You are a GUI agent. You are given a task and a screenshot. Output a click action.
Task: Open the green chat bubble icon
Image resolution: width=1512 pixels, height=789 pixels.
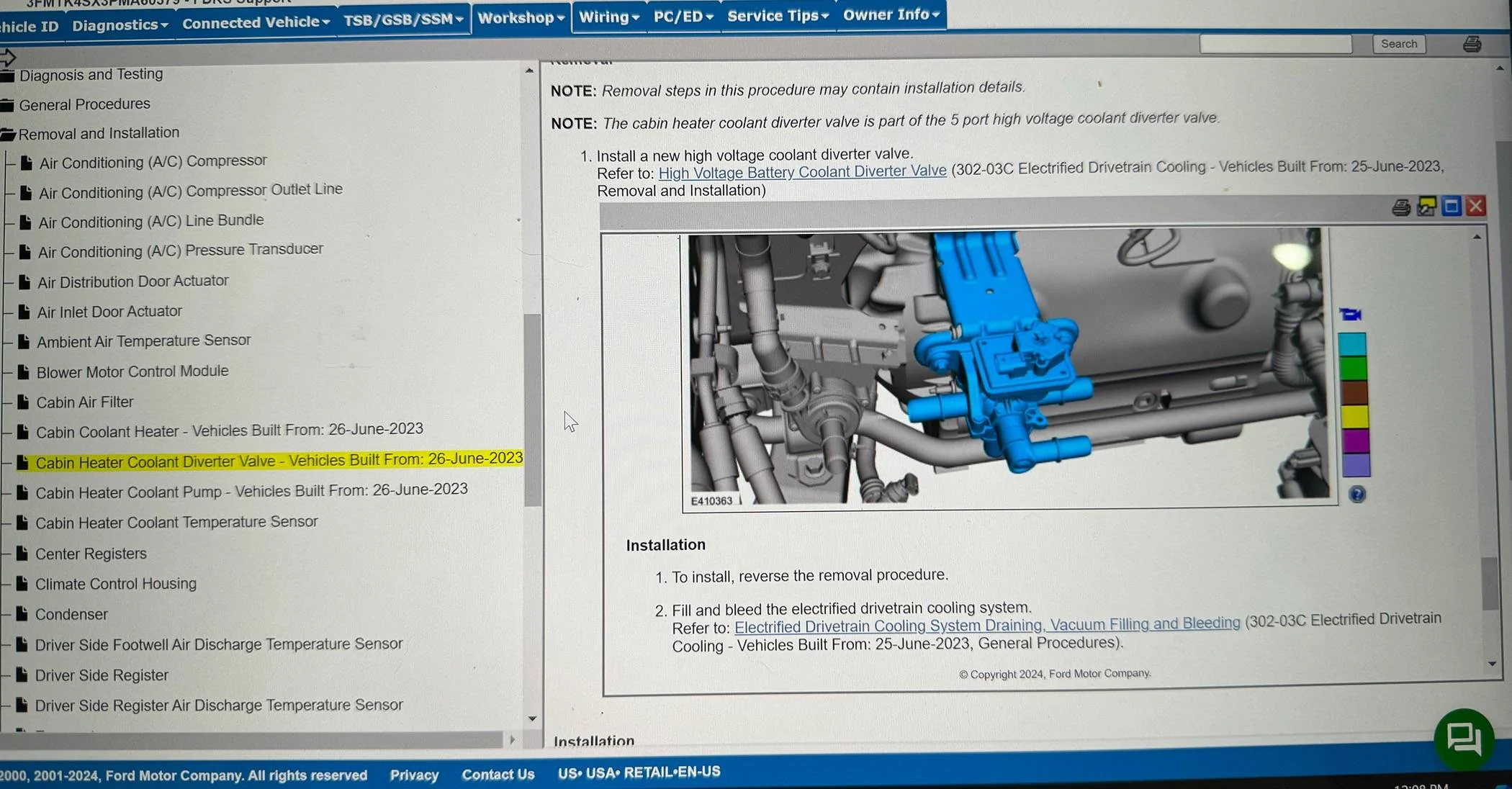(x=1464, y=739)
